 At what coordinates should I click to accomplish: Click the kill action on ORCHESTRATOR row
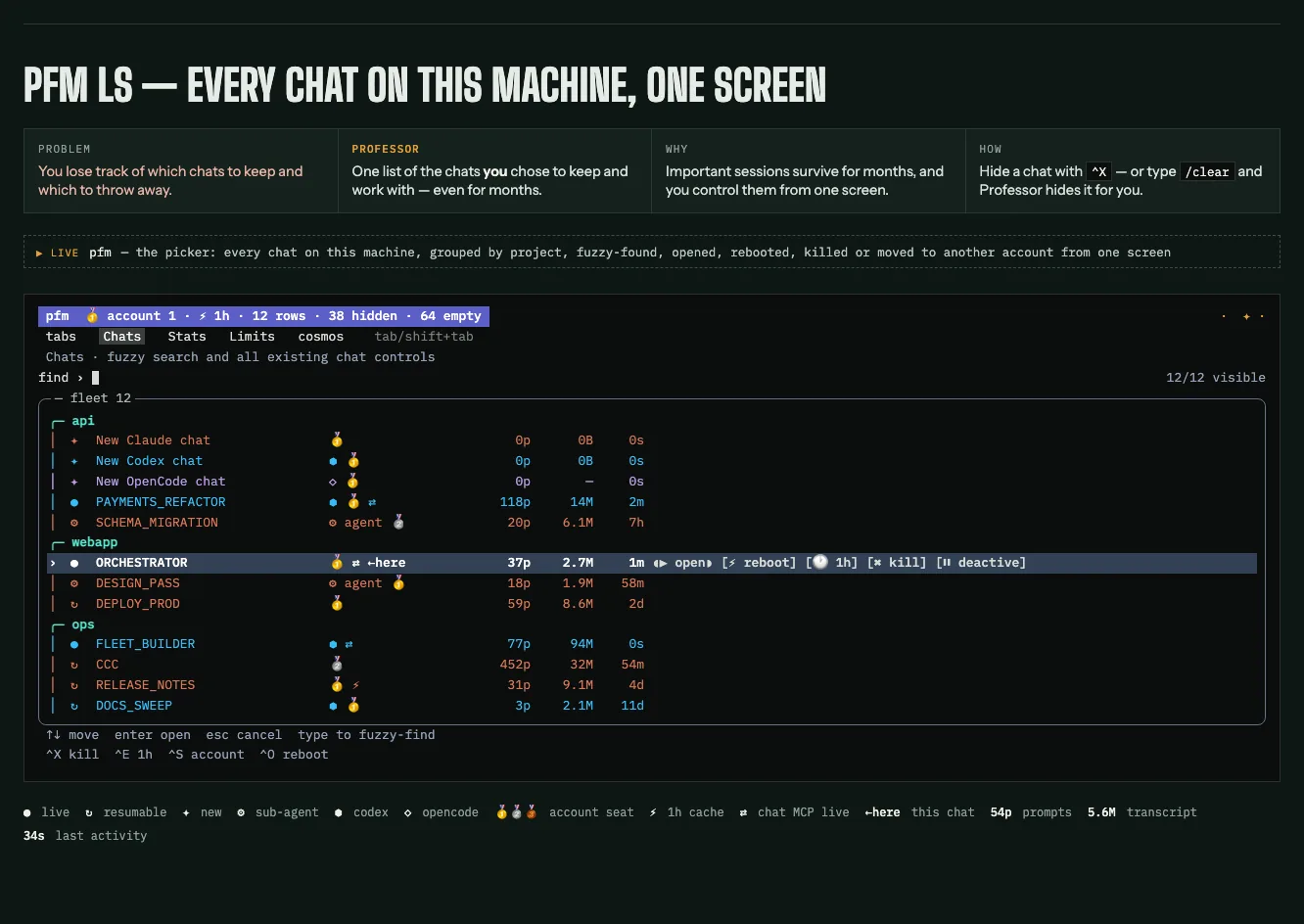(898, 563)
